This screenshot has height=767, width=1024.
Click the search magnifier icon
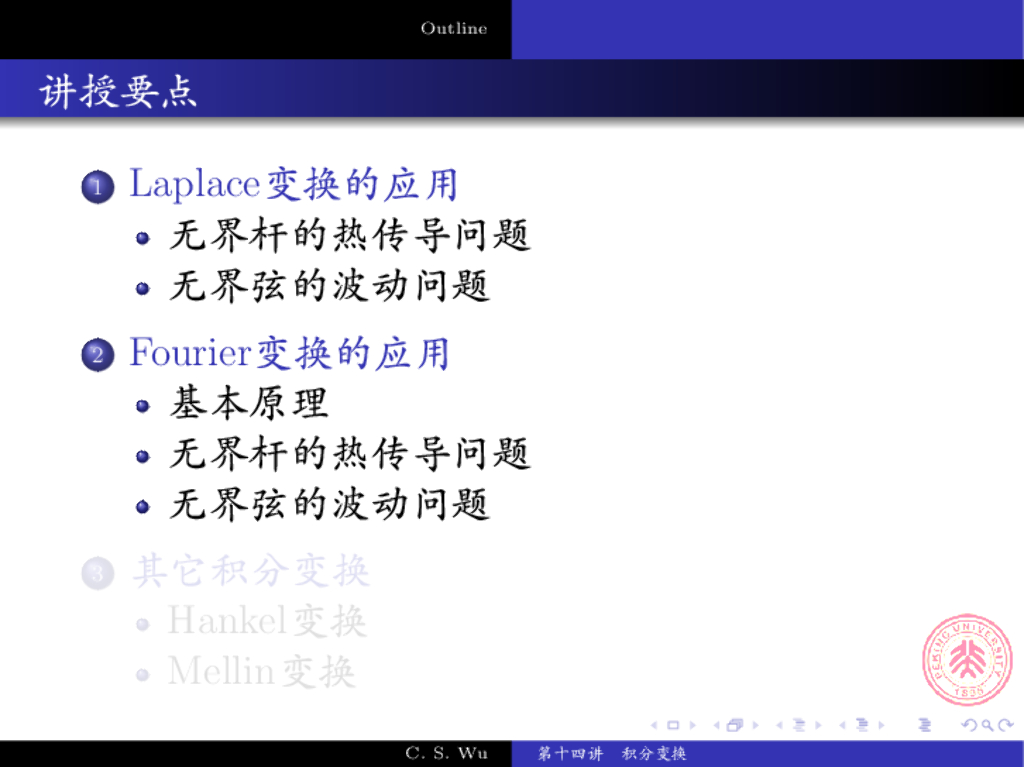987,725
